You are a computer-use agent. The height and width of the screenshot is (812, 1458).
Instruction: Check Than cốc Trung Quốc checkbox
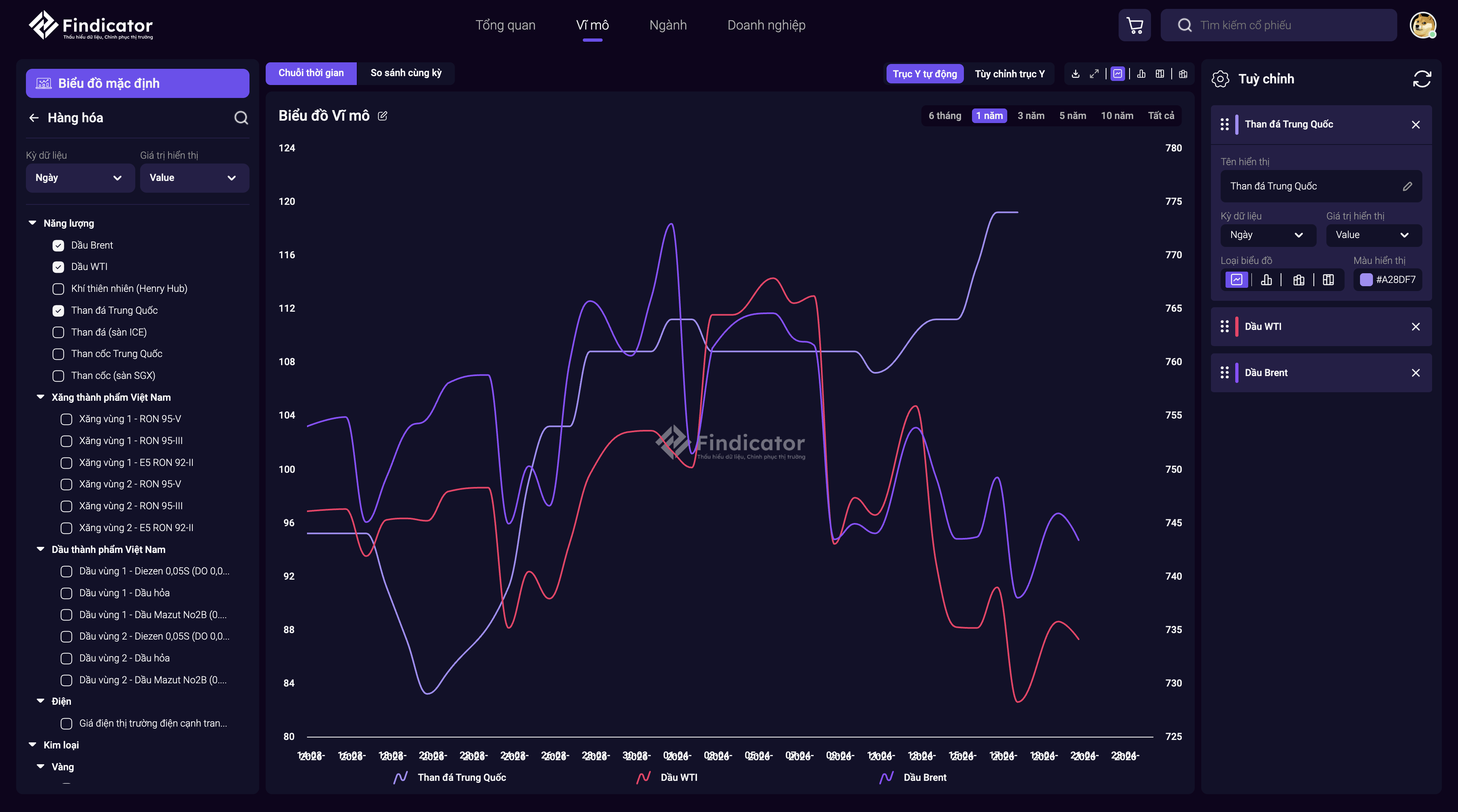58,354
